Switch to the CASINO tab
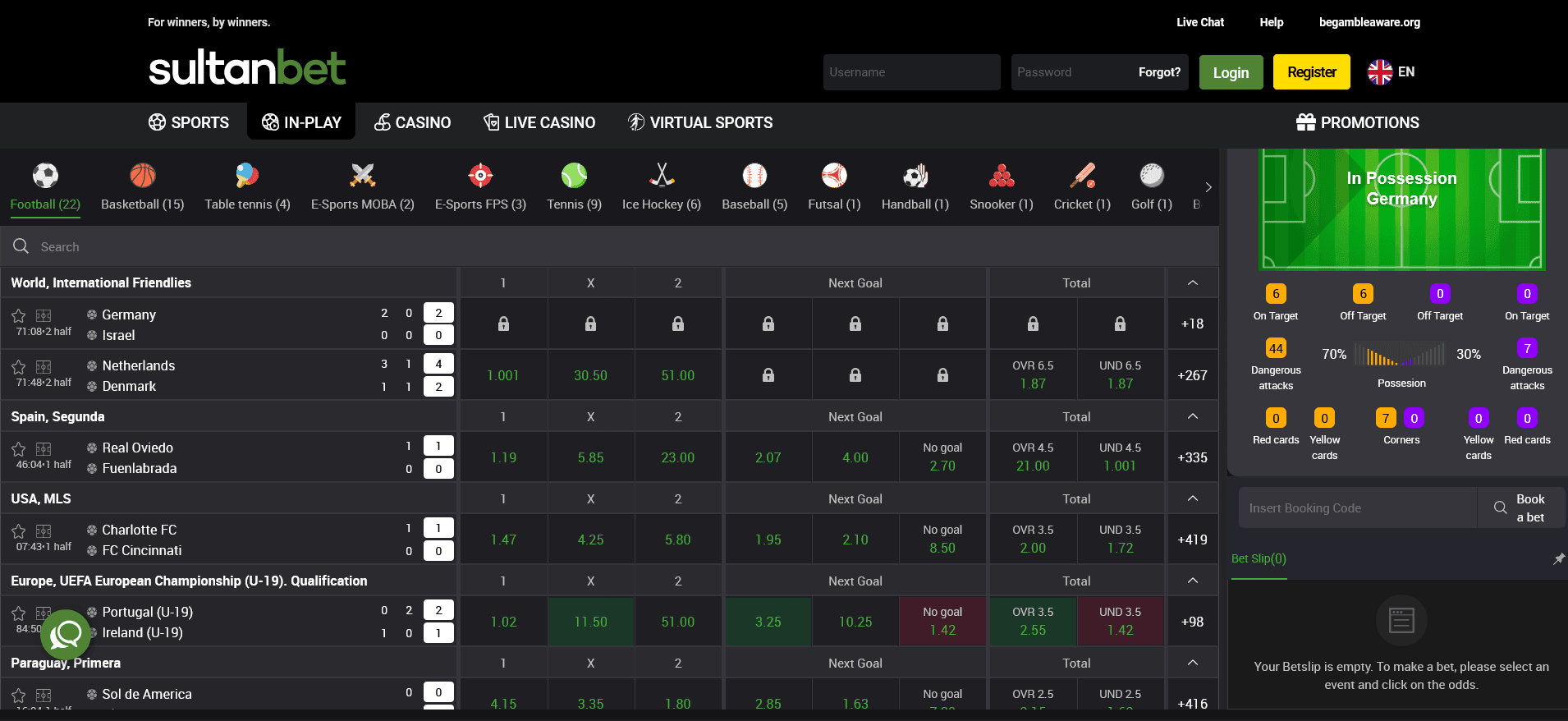This screenshot has width=1568, height=721. coord(412,122)
